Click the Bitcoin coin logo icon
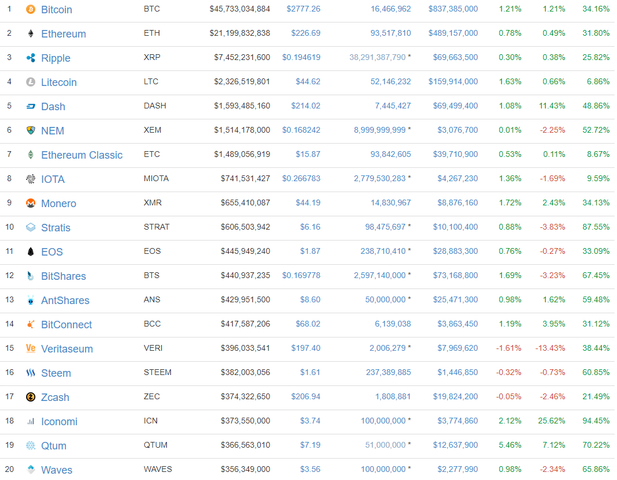617x480 pixels. point(30,9)
